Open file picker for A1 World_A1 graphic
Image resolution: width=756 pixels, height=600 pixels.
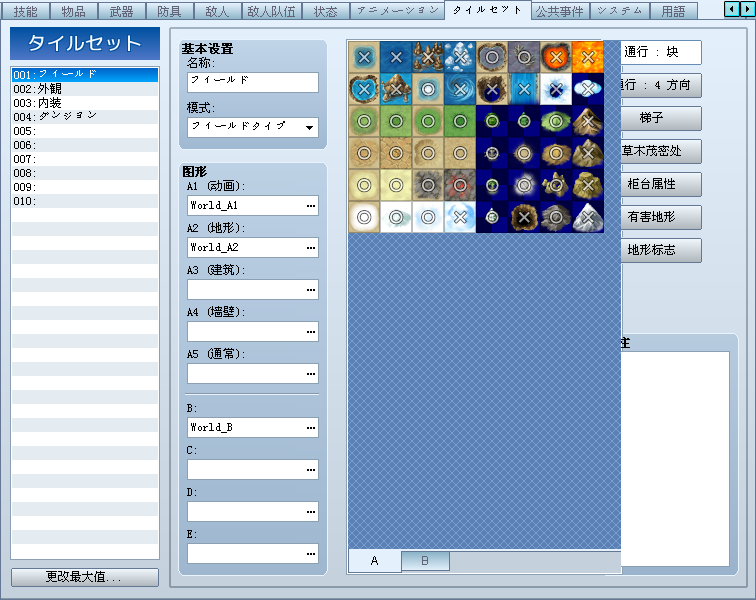point(310,206)
